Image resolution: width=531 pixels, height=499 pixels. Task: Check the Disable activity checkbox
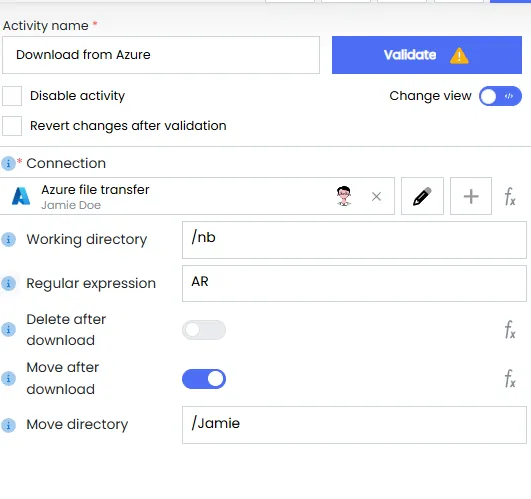(12, 96)
